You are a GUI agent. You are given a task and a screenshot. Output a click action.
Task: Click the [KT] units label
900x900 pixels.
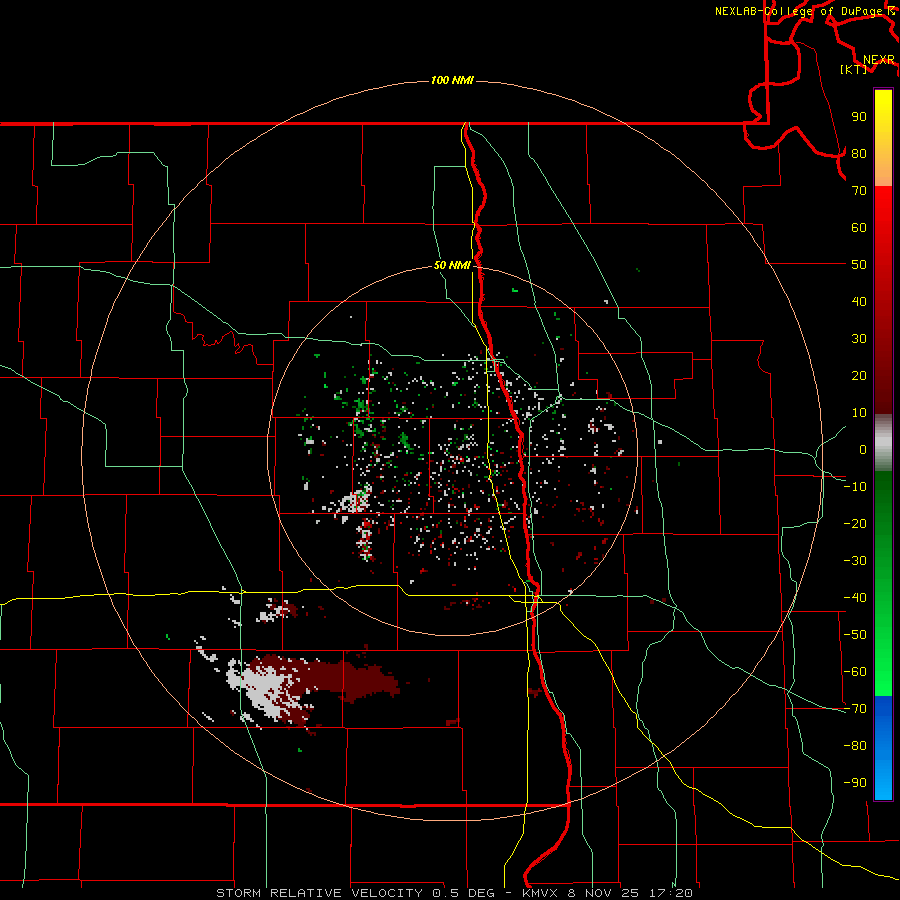point(853,69)
